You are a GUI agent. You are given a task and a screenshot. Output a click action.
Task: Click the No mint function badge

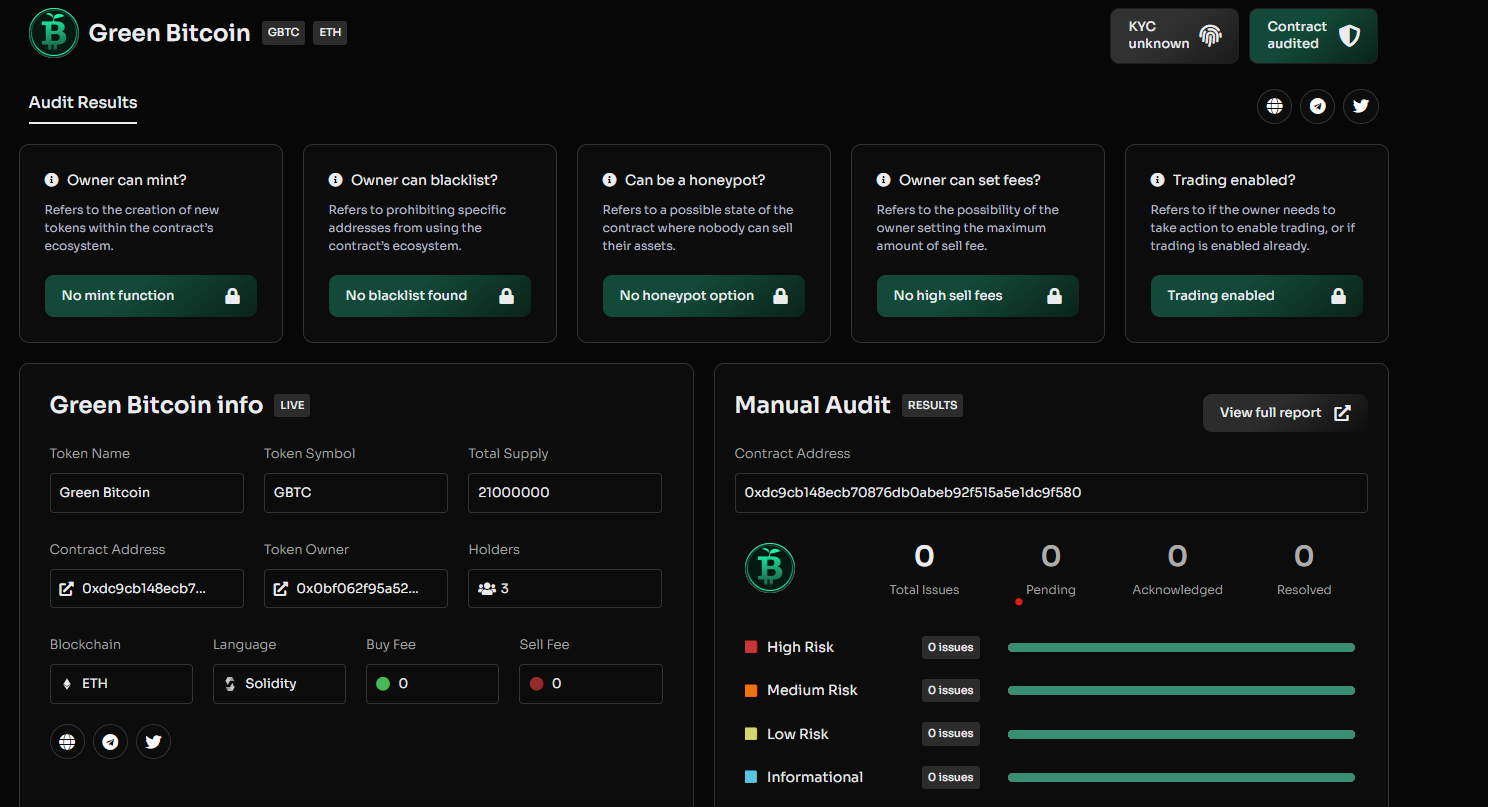click(x=151, y=296)
